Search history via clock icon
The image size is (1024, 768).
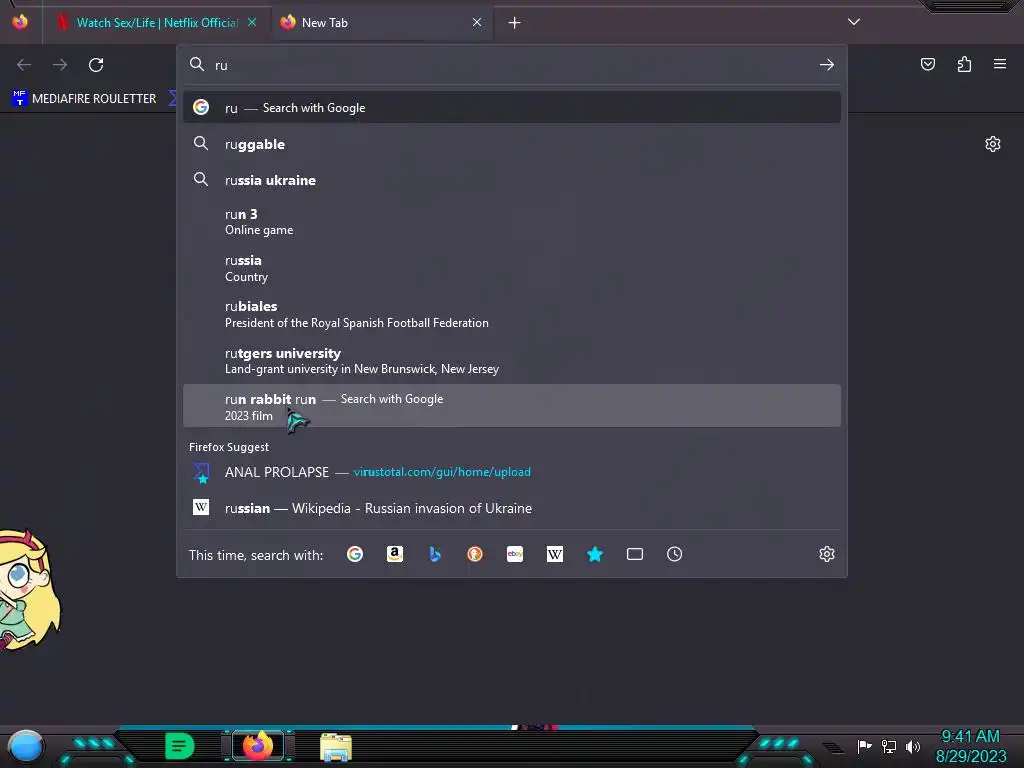coord(675,554)
